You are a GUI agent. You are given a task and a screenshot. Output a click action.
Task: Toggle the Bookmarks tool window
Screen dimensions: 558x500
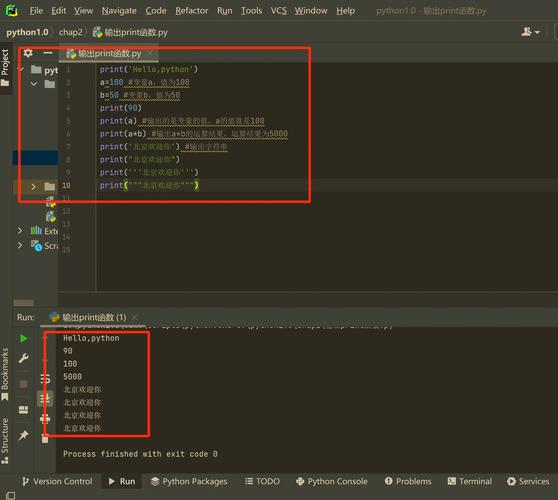click(5, 374)
